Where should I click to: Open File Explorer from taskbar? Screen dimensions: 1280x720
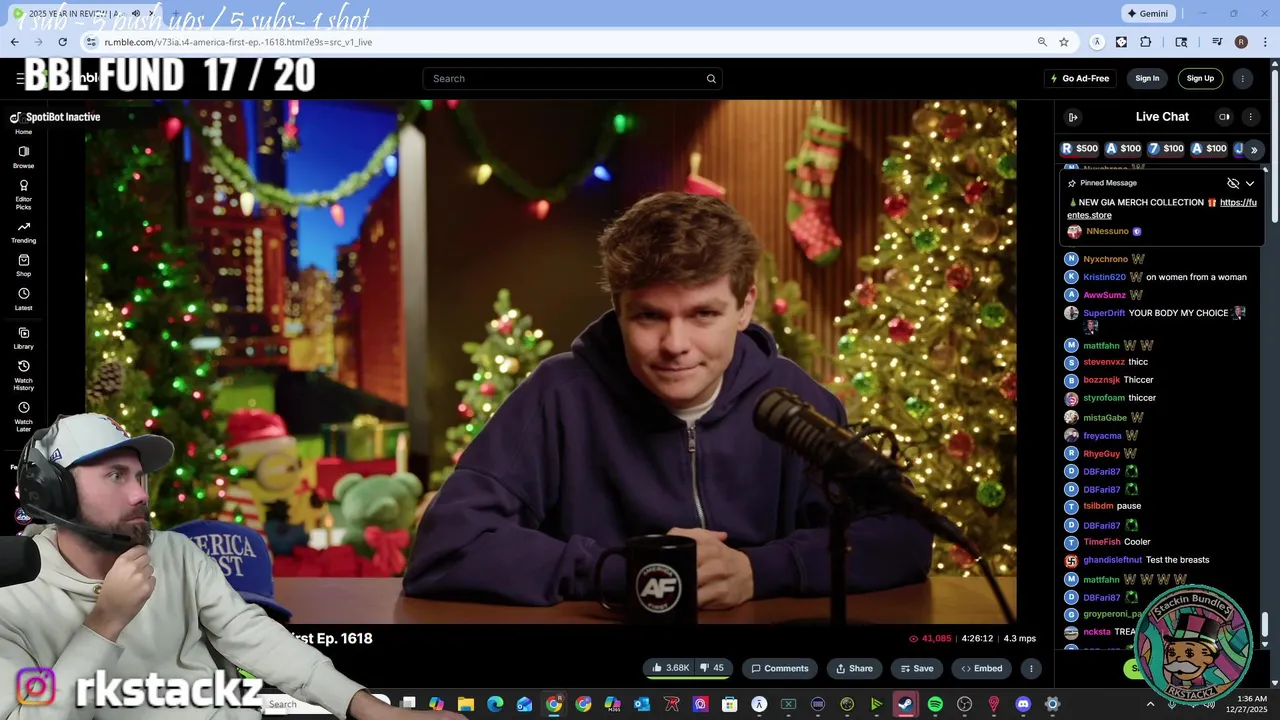(x=465, y=704)
